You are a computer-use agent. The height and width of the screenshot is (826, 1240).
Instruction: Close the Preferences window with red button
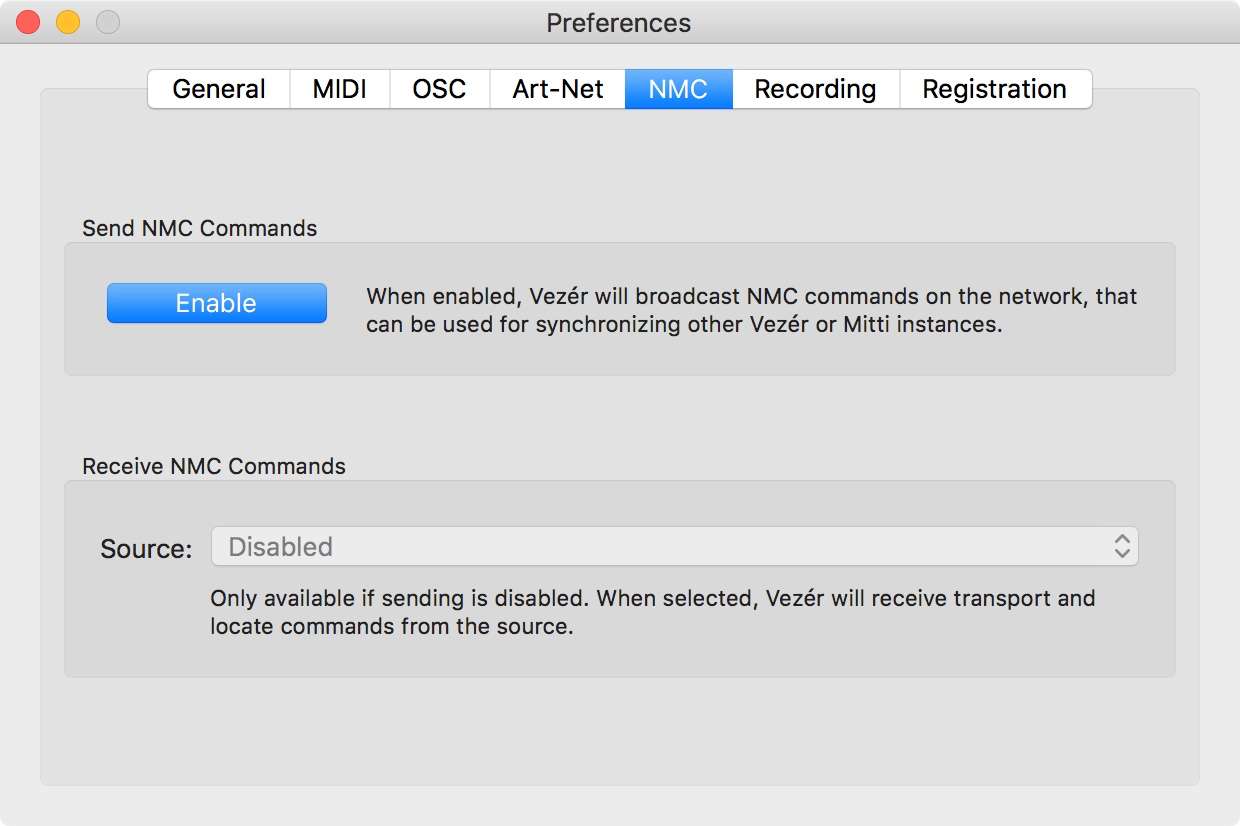[x=28, y=22]
